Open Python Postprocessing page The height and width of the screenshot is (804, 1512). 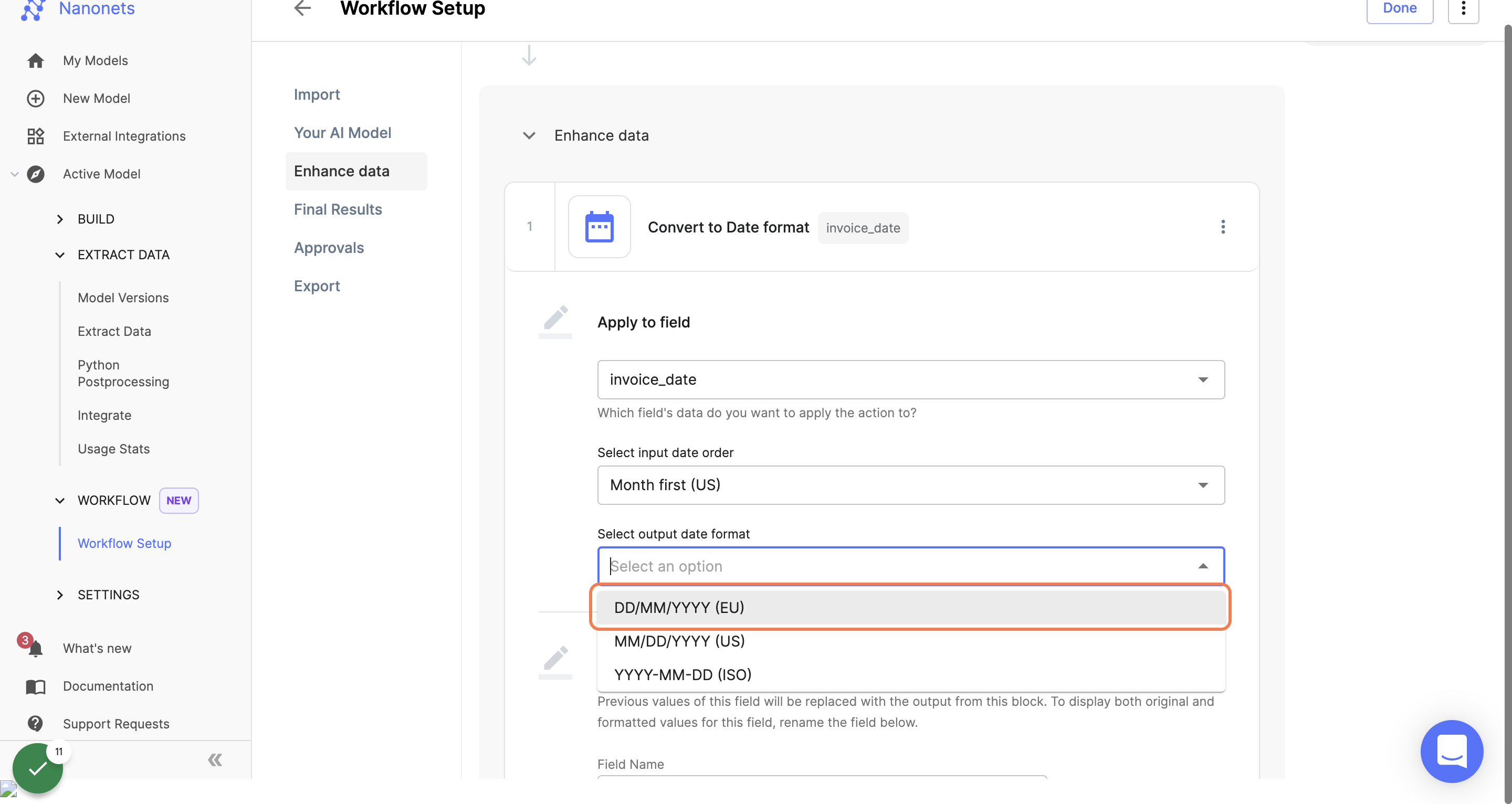(123, 373)
